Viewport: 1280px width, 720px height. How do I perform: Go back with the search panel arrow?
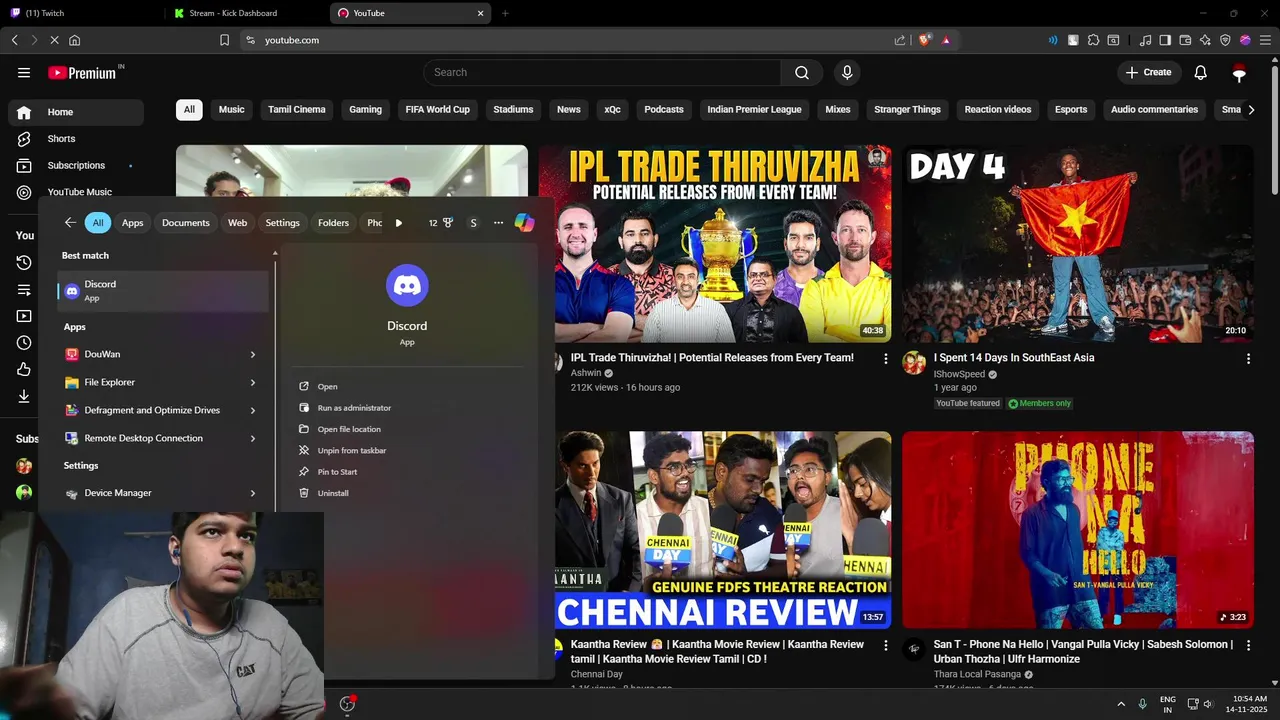69,223
